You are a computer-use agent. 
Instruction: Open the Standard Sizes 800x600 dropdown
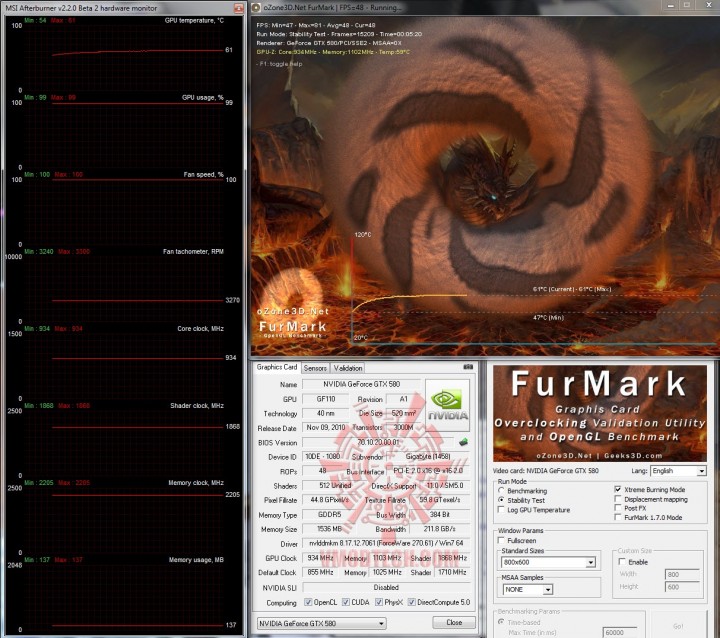pyautogui.click(x=548, y=562)
